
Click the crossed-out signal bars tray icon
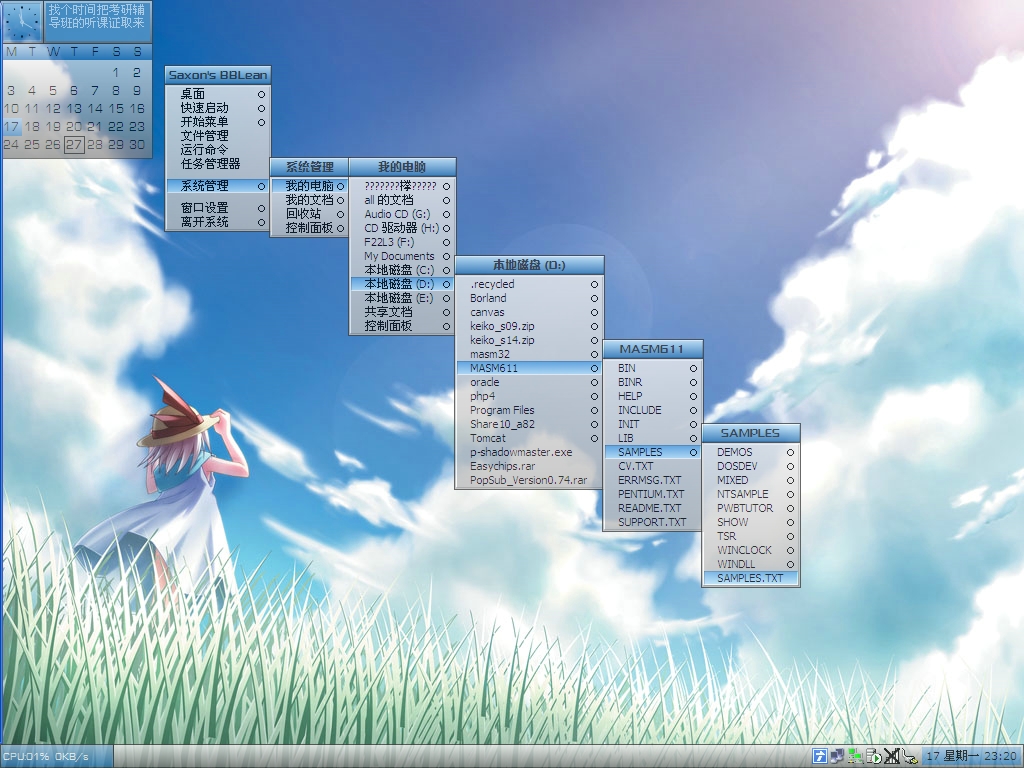pos(891,756)
